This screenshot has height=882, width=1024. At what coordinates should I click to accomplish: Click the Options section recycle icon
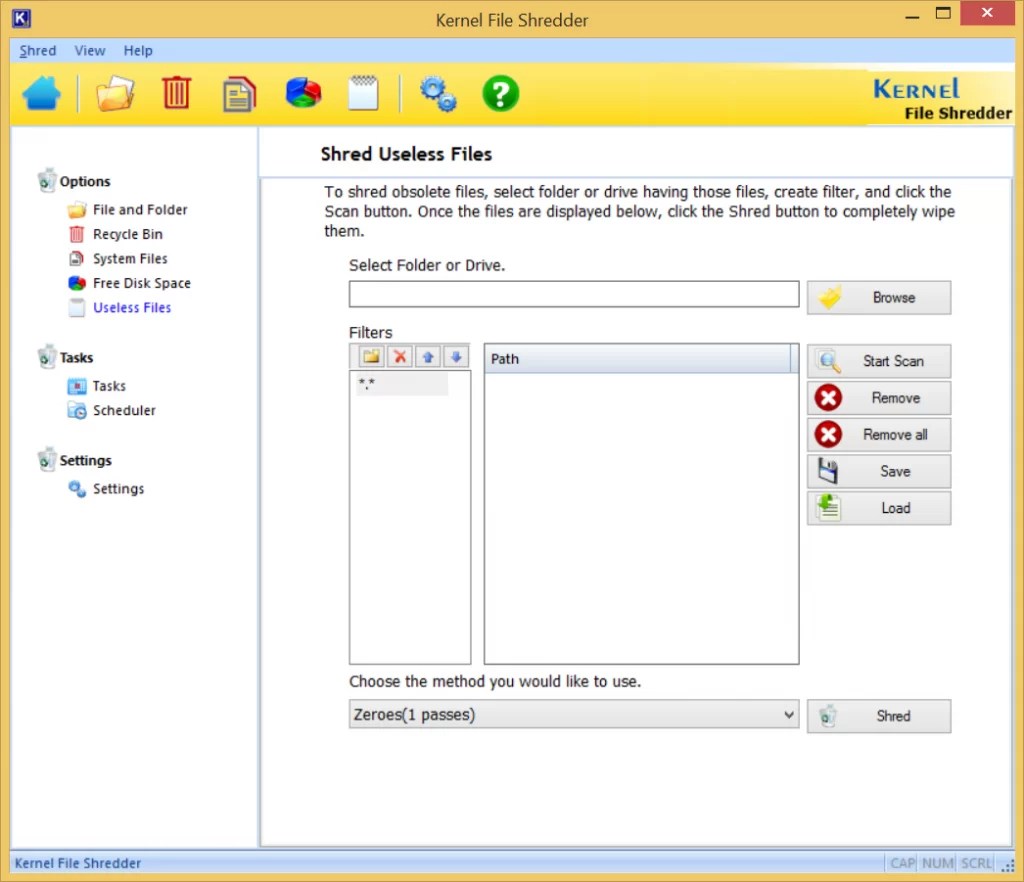click(x=46, y=180)
